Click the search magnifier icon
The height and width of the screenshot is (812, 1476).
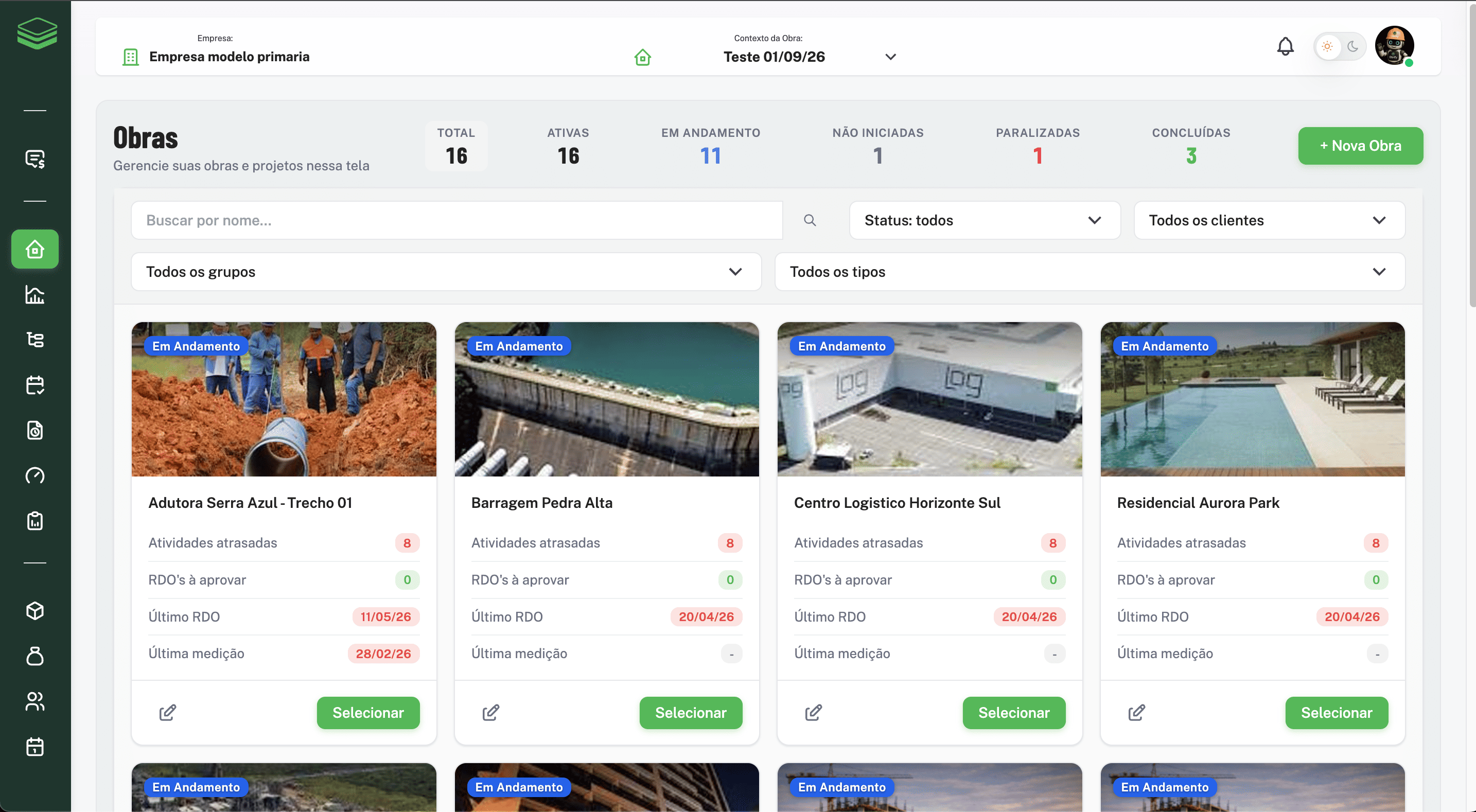point(810,220)
